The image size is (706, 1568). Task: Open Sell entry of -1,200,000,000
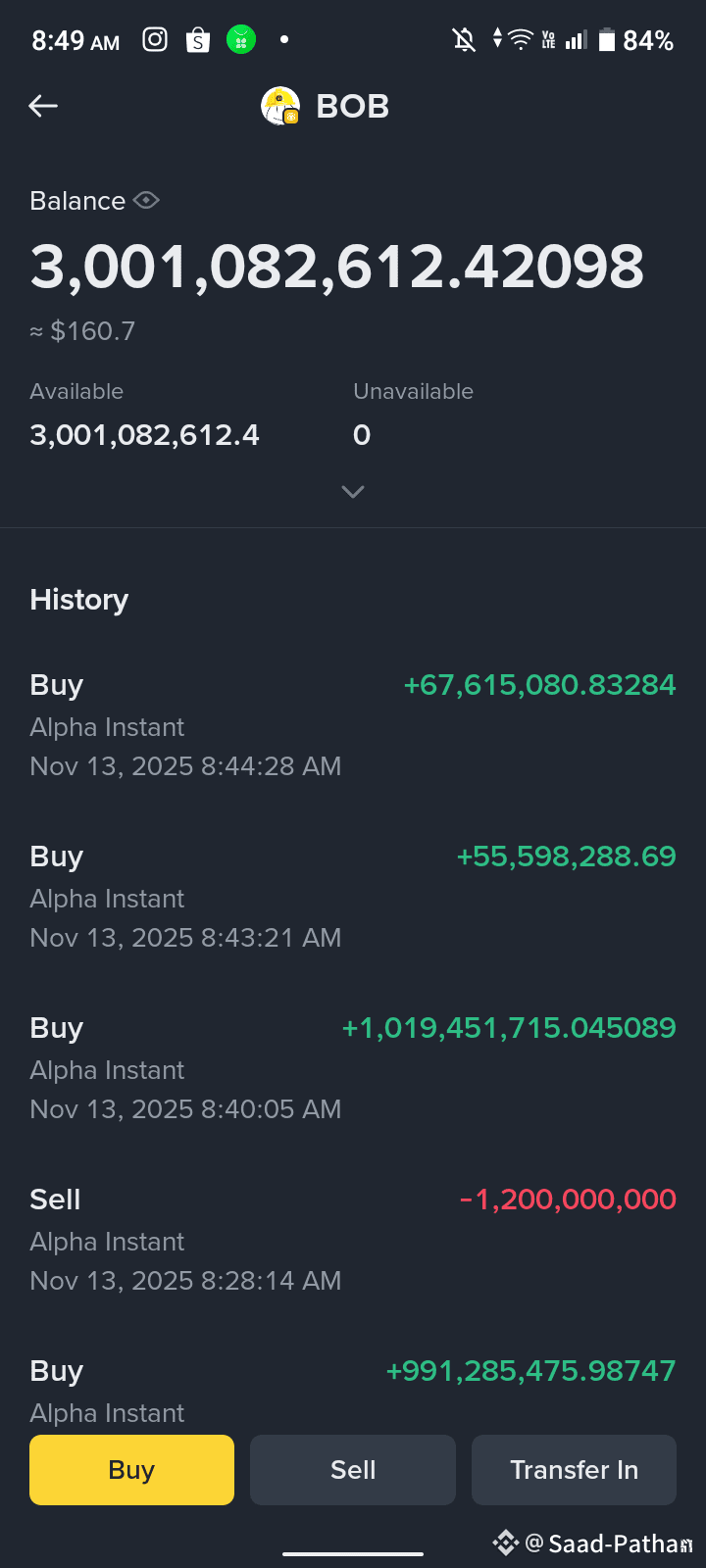click(353, 1240)
